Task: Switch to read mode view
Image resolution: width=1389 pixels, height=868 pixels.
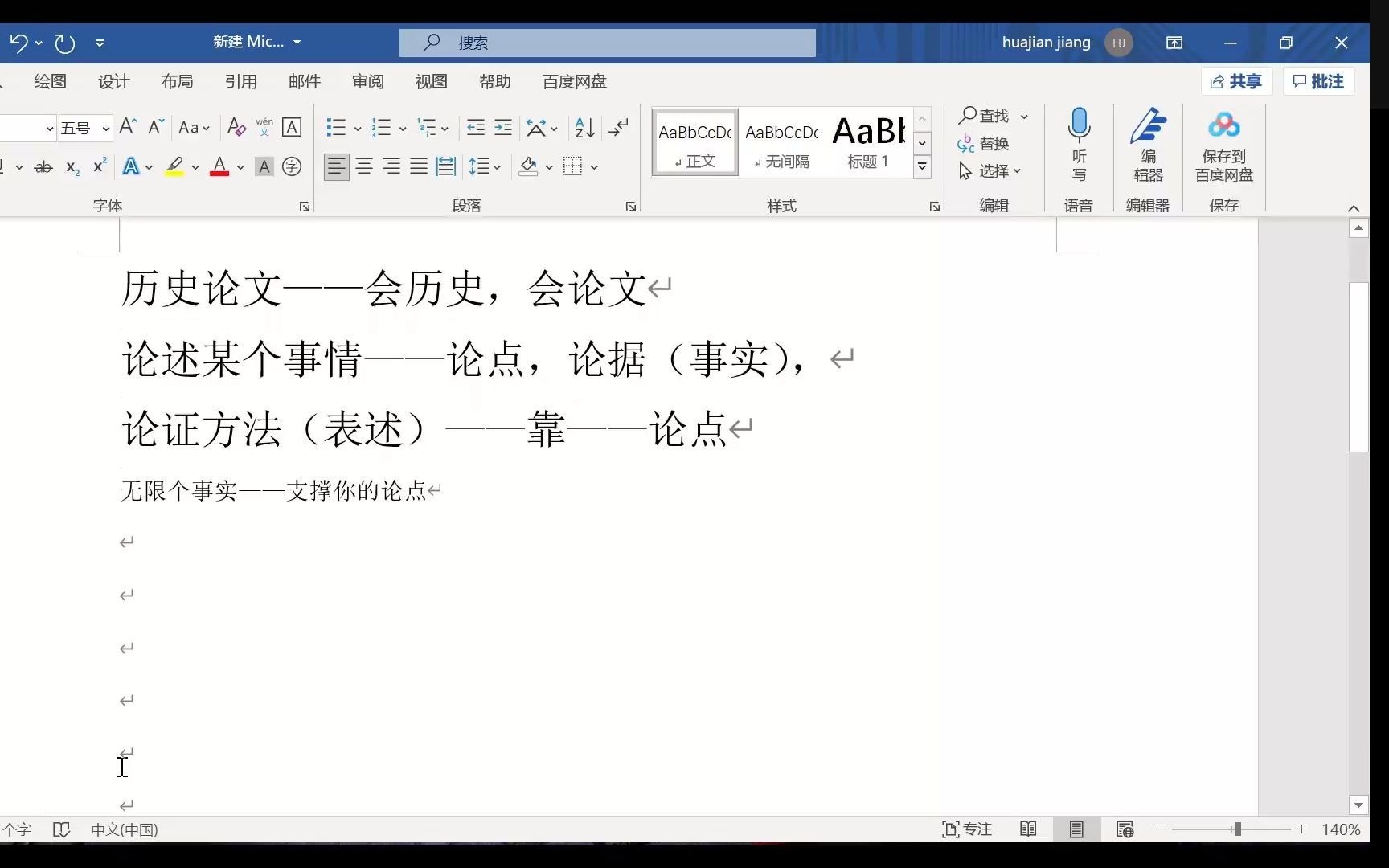Action: (1028, 829)
